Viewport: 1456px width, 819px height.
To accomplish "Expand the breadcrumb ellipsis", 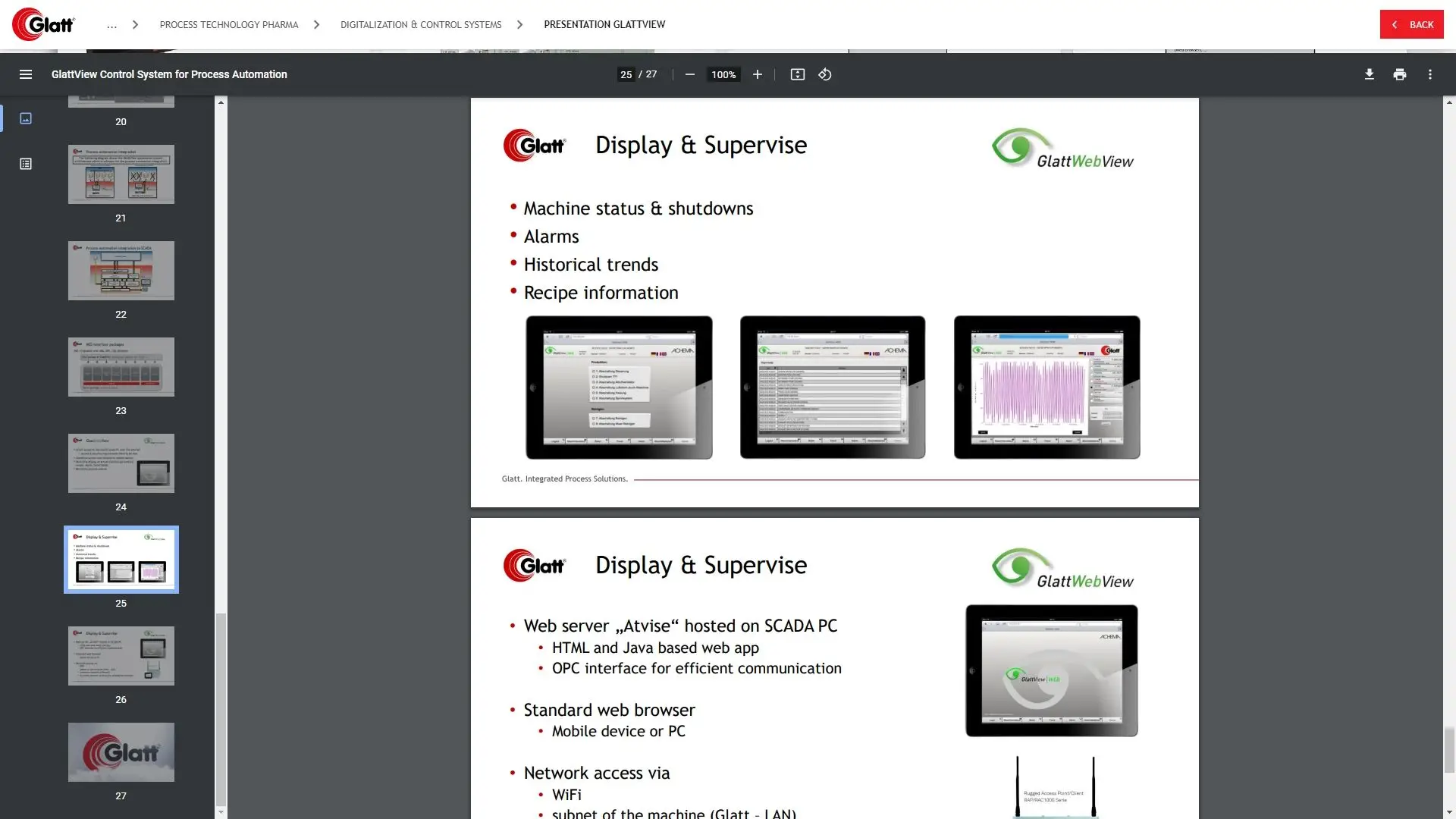I will tap(111, 25).
